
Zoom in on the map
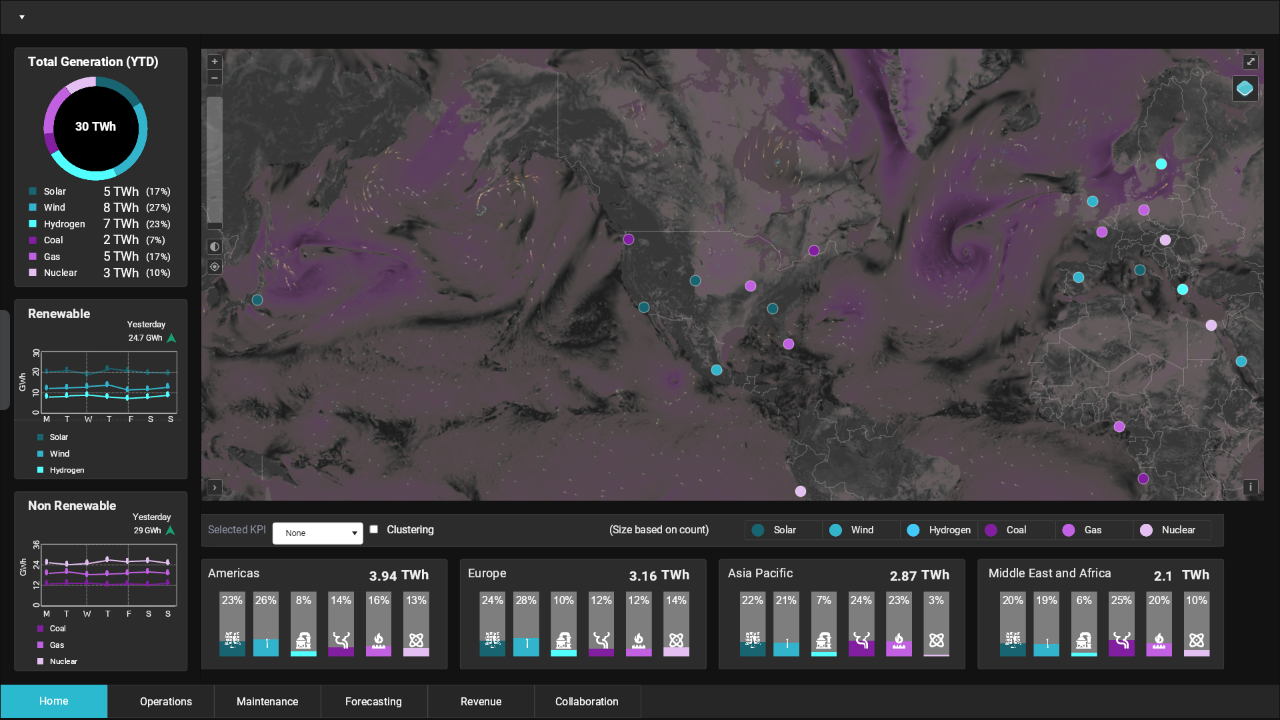tap(215, 61)
